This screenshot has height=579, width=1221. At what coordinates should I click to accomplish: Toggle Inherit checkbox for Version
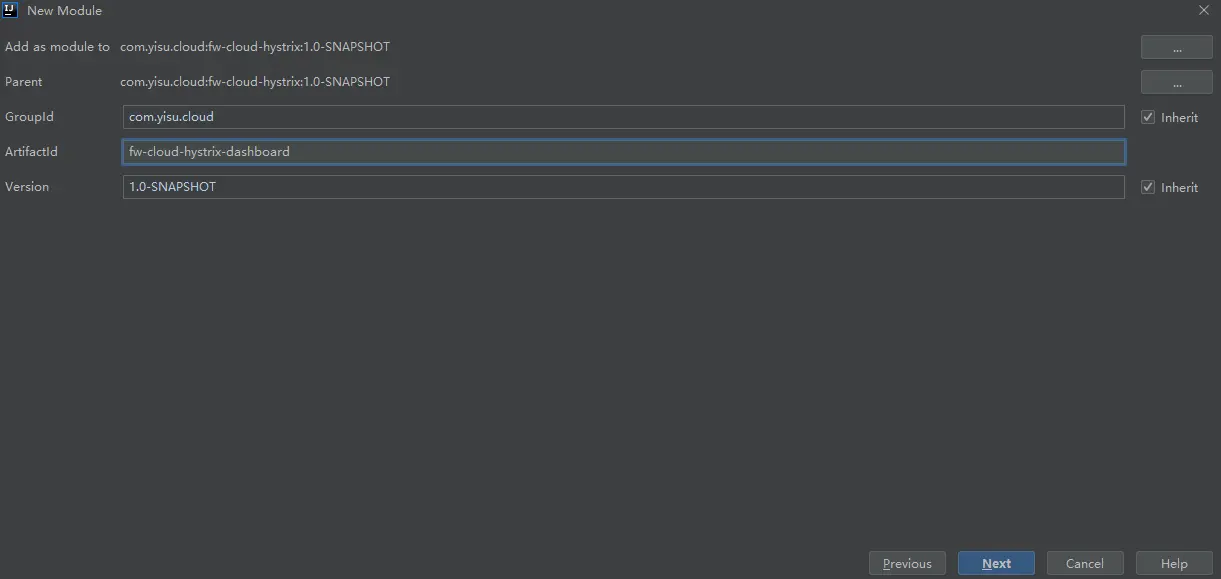click(1148, 187)
